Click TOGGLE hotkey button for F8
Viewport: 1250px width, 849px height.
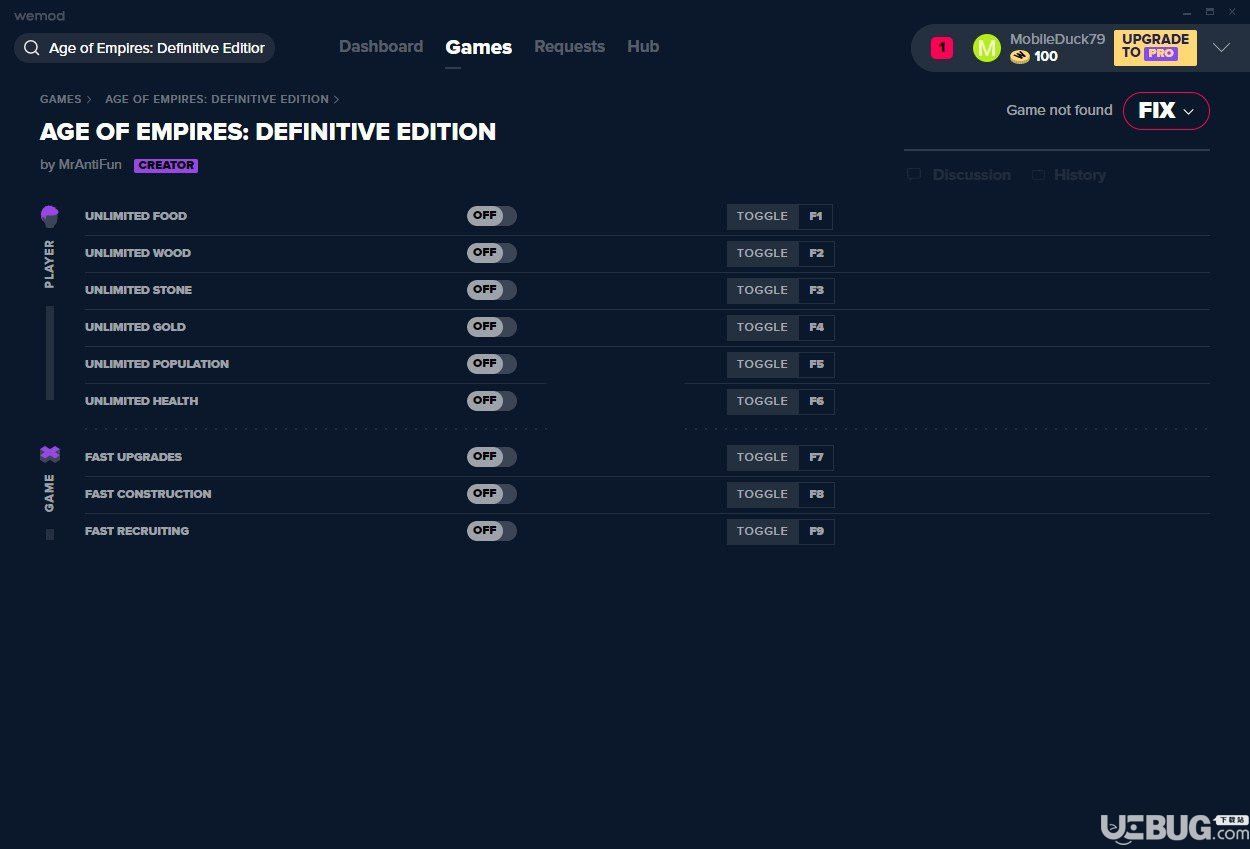click(x=763, y=494)
